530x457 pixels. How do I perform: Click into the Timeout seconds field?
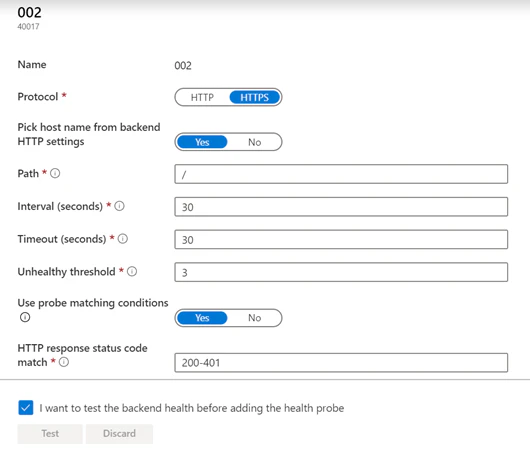point(341,239)
